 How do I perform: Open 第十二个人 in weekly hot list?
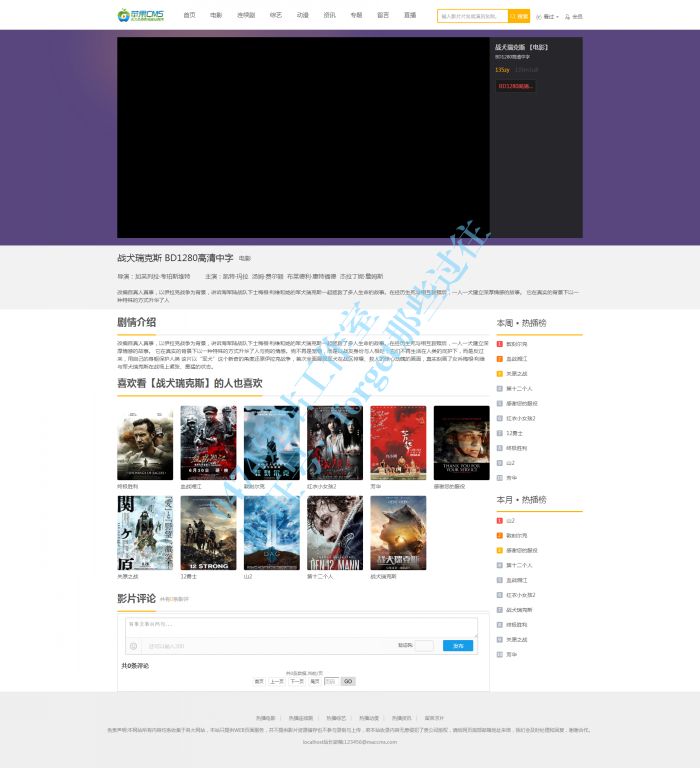point(519,388)
